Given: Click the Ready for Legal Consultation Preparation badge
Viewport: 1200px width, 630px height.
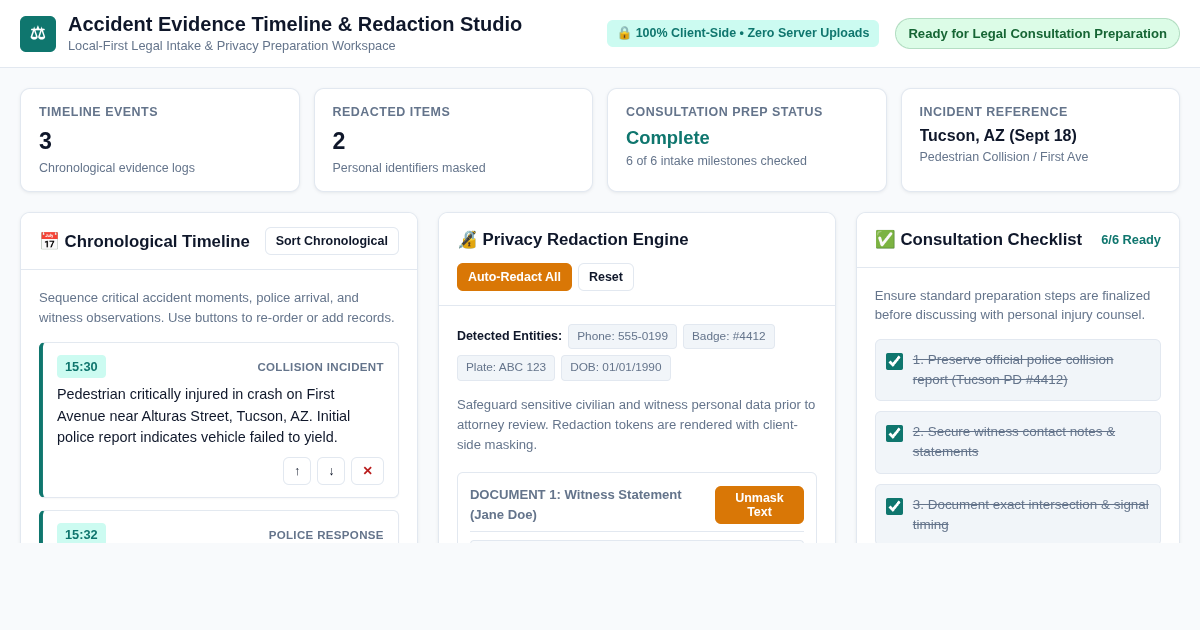Looking at the screenshot, I should click(x=1037, y=33).
